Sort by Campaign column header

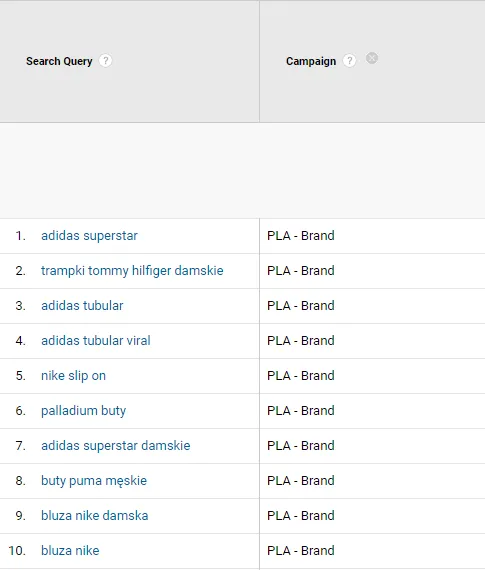(311, 61)
